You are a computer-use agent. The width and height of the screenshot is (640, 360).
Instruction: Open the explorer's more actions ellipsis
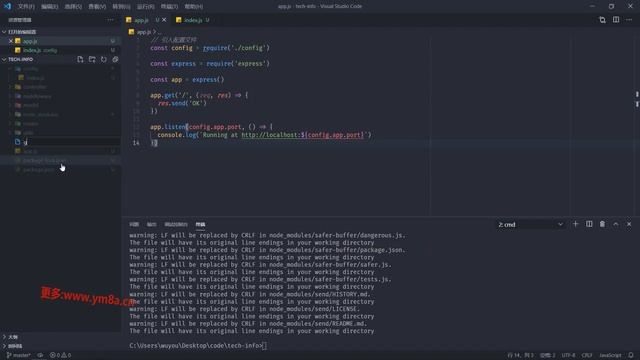(x=111, y=20)
